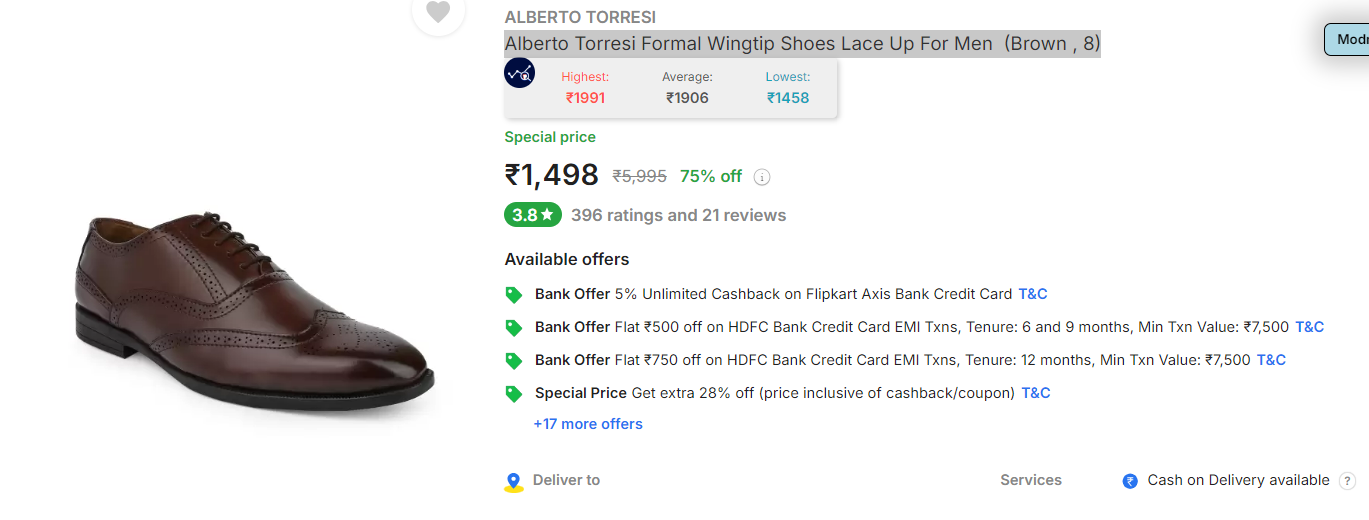Screen dimensions: 1369x520
Task: Open the price tracker graph icon
Action: pyautogui.click(x=519, y=73)
